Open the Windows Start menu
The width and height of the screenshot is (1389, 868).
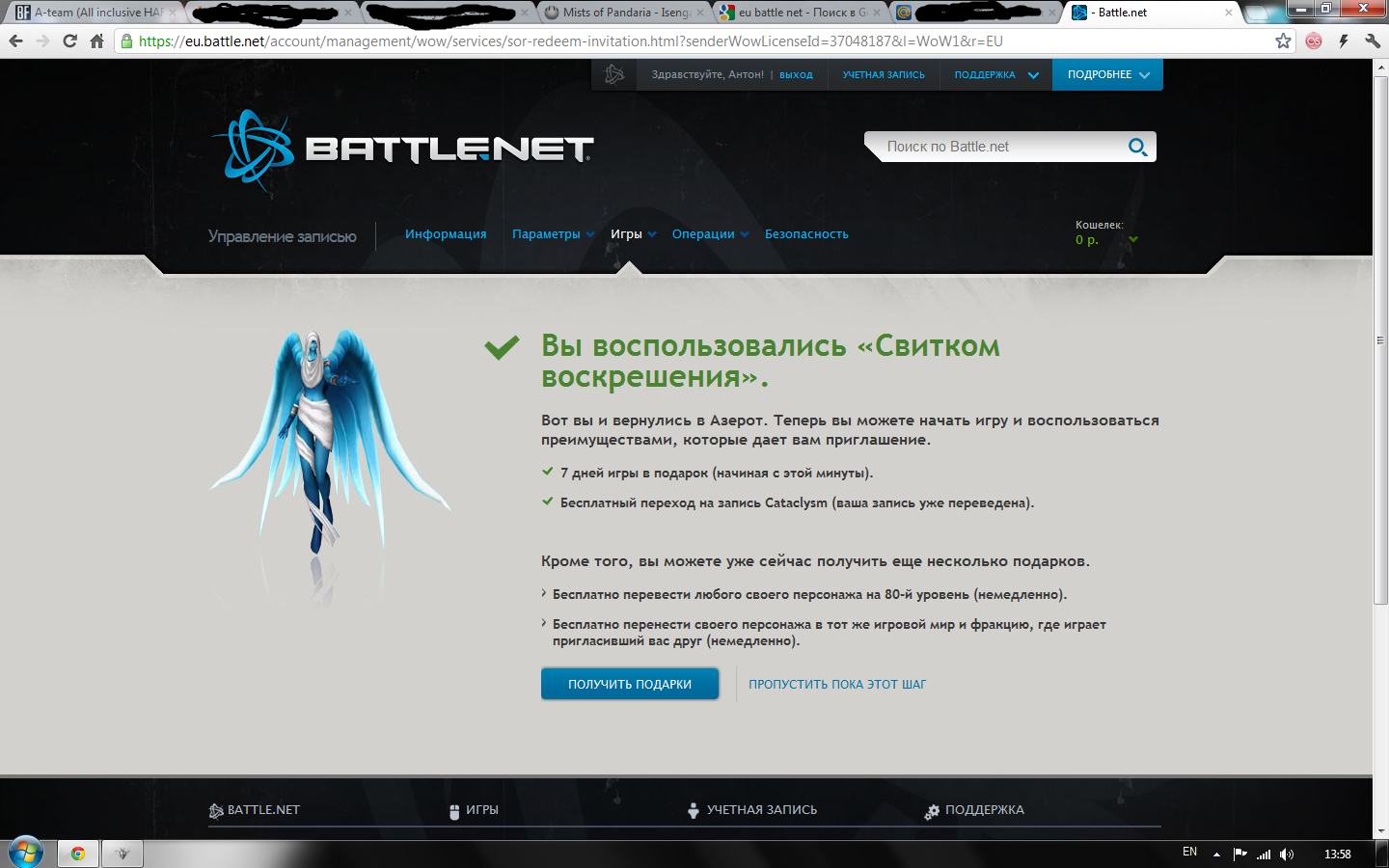click(25, 853)
